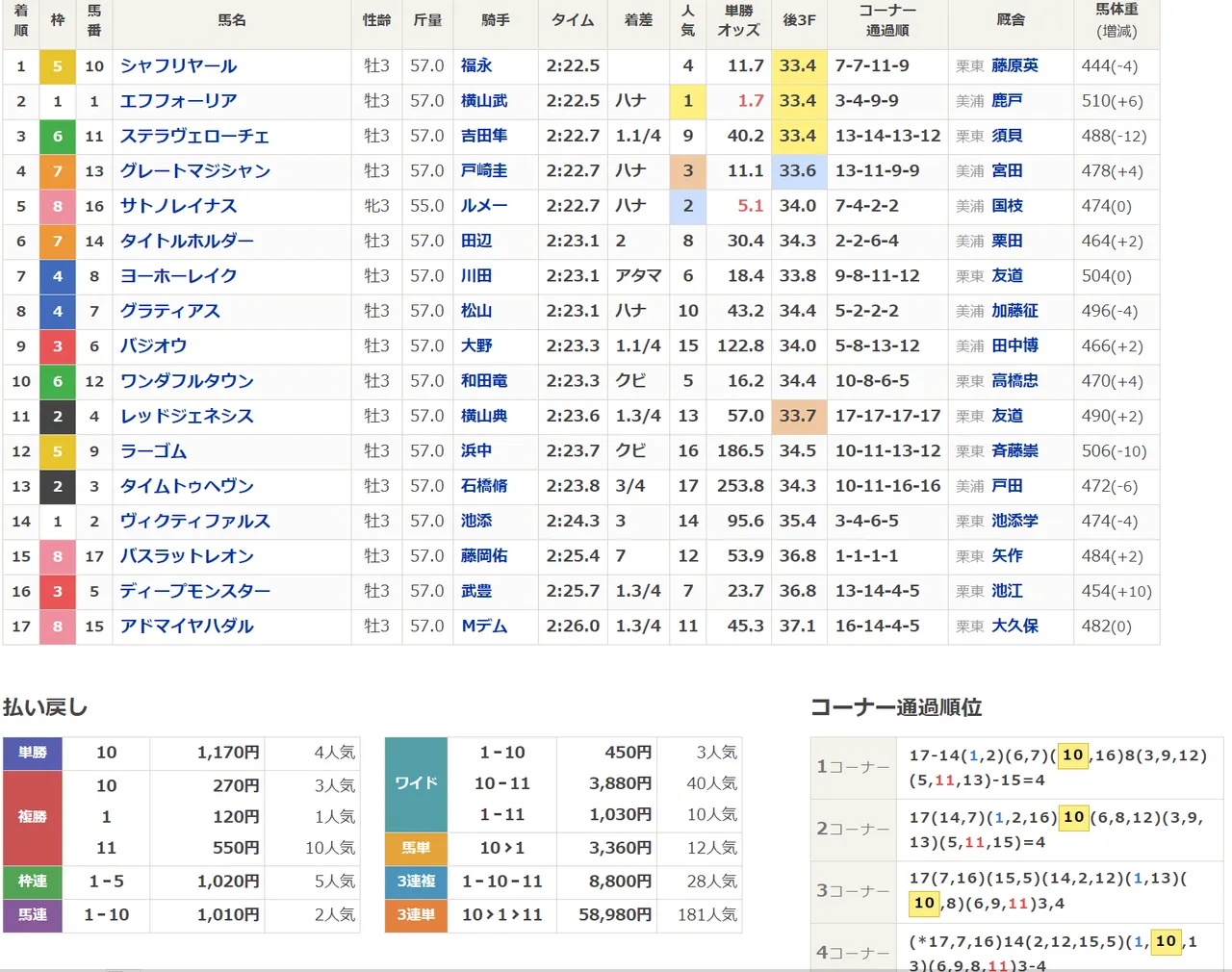The width and height of the screenshot is (1232, 972).
Task: Select the 3連単 payout label
Action: click(416, 914)
